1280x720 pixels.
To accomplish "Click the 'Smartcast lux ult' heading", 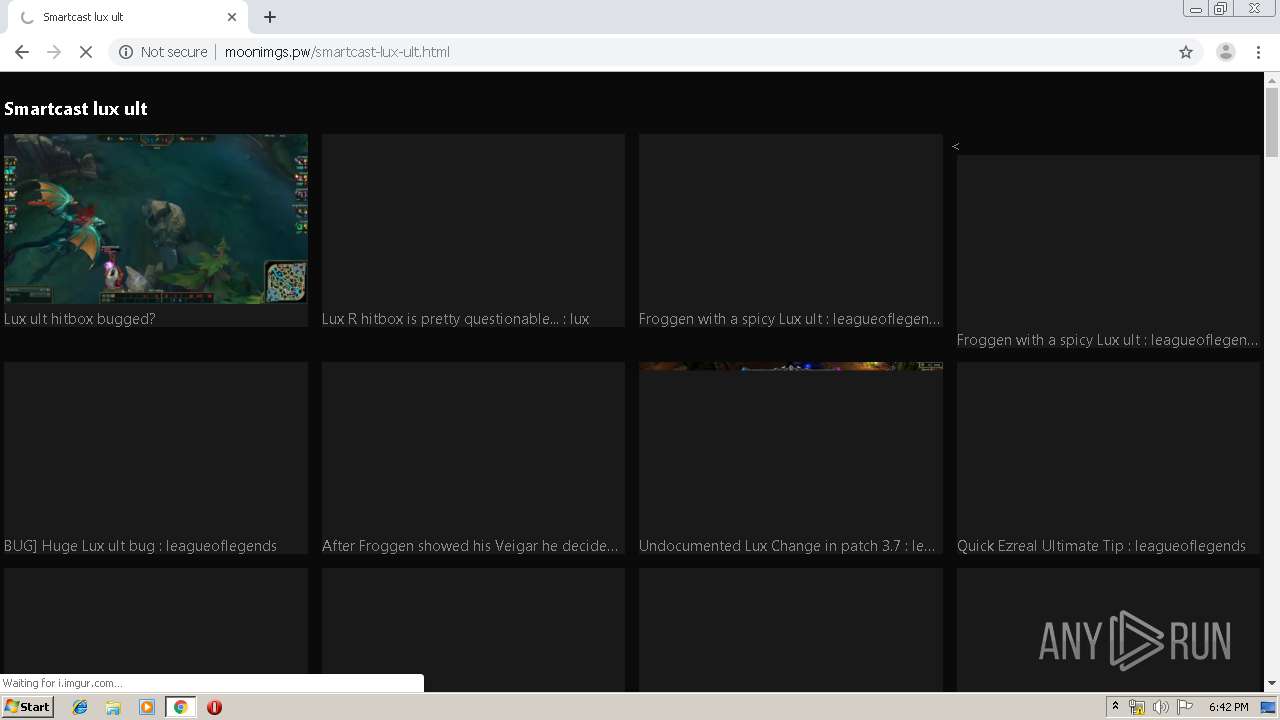I will pos(76,109).
